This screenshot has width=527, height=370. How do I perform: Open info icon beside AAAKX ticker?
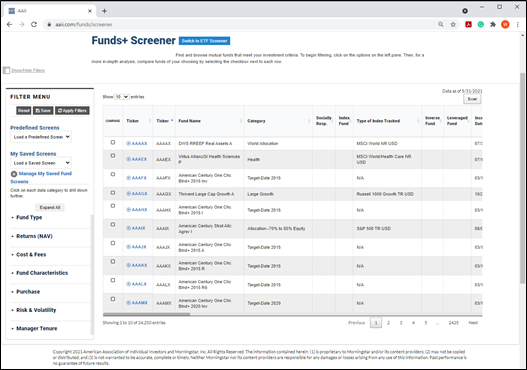(128, 265)
